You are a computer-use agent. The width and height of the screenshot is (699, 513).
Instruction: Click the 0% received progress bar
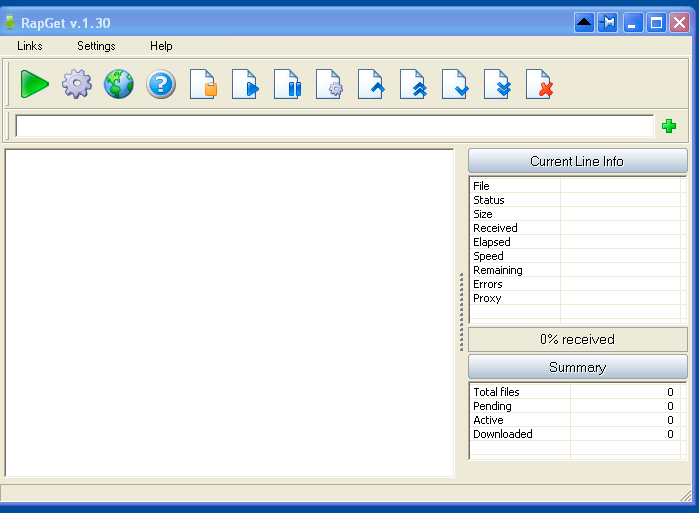(x=577, y=340)
